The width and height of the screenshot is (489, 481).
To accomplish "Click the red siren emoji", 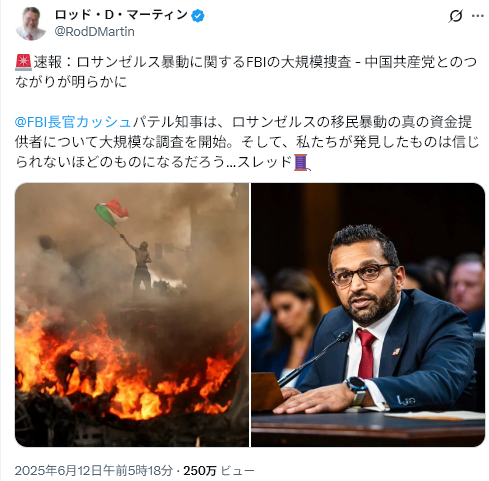I will pyautogui.click(x=23, y=62).
